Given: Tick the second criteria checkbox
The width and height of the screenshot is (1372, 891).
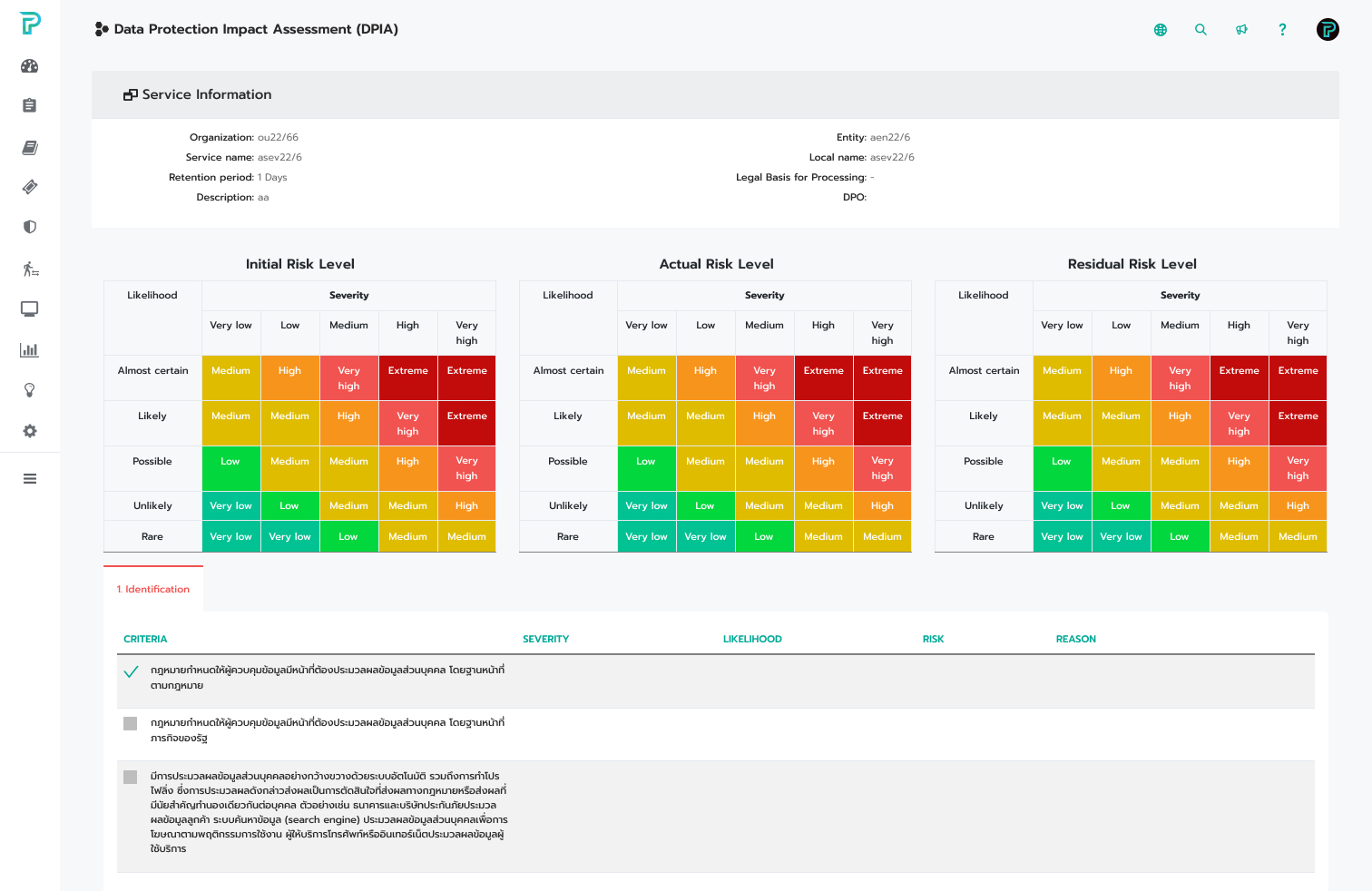Looking at the screenshot, I should [x=130, y=724].
